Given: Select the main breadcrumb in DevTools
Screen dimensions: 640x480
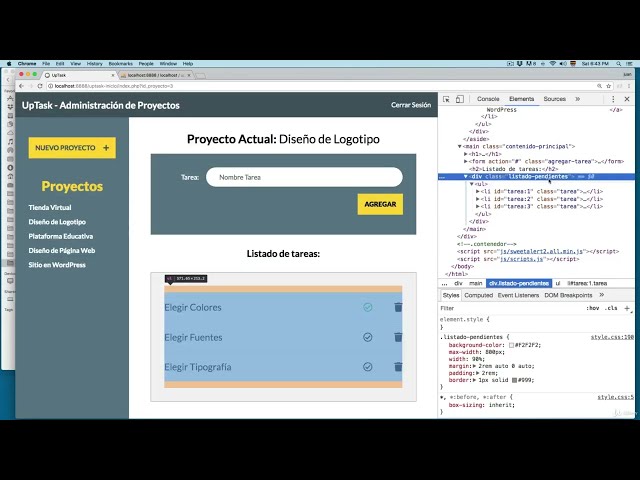Looking at the screenshot, I should [476, 283].
